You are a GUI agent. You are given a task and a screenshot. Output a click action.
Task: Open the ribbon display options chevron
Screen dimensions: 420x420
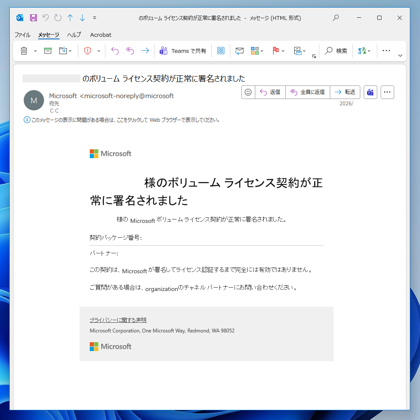click(x=400, y=56)
